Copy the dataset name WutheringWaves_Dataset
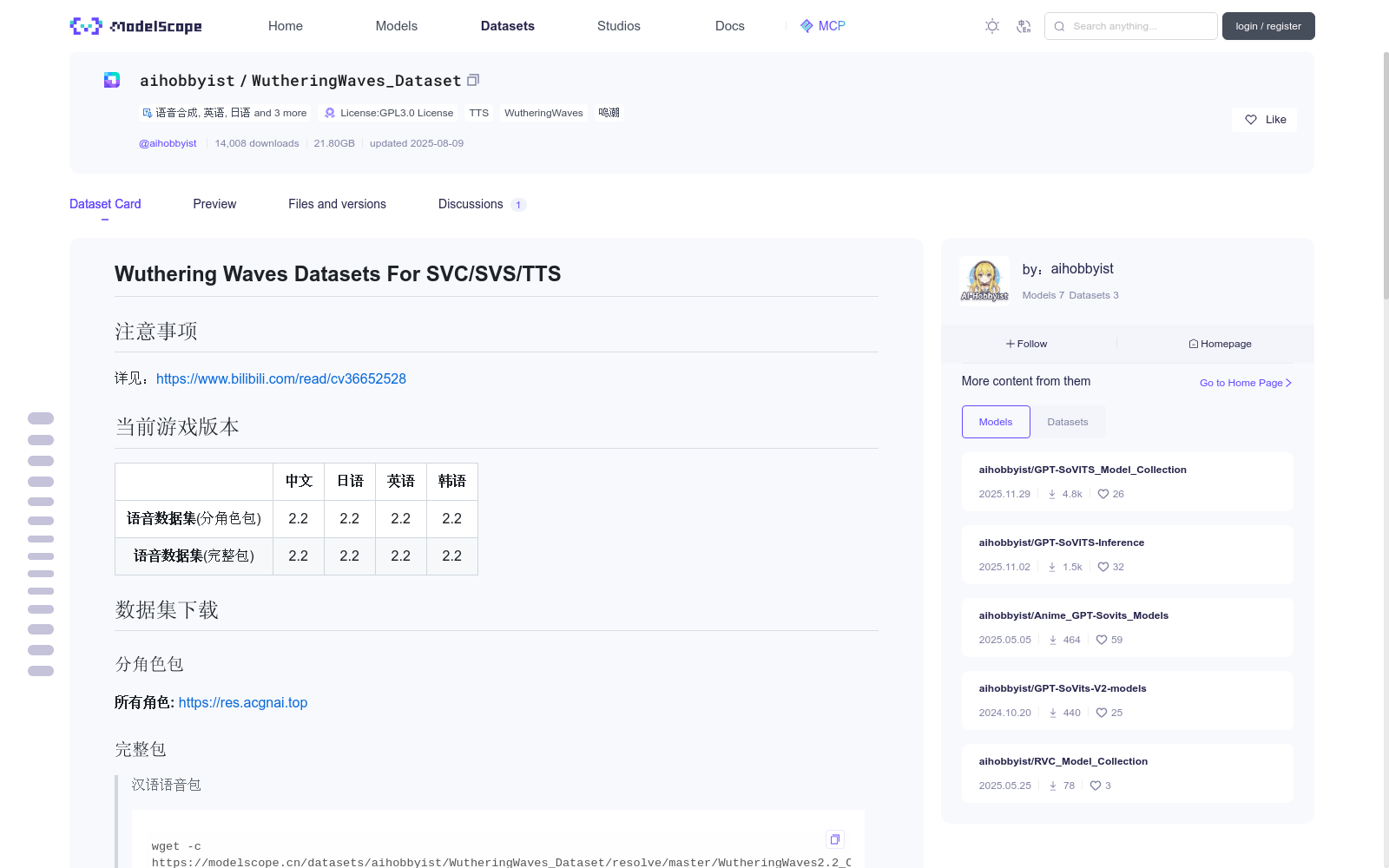This screenshot has width=1389, height=868. click(x=473, y=80)
